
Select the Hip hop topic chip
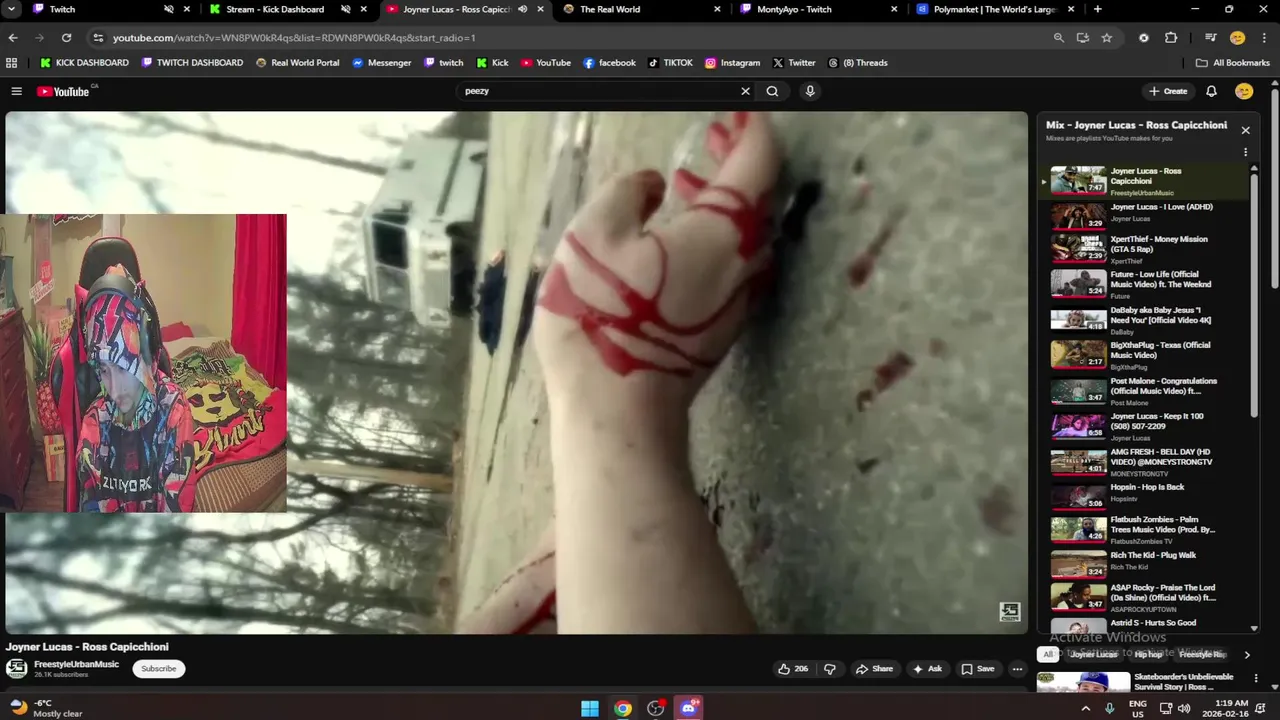1148,654
